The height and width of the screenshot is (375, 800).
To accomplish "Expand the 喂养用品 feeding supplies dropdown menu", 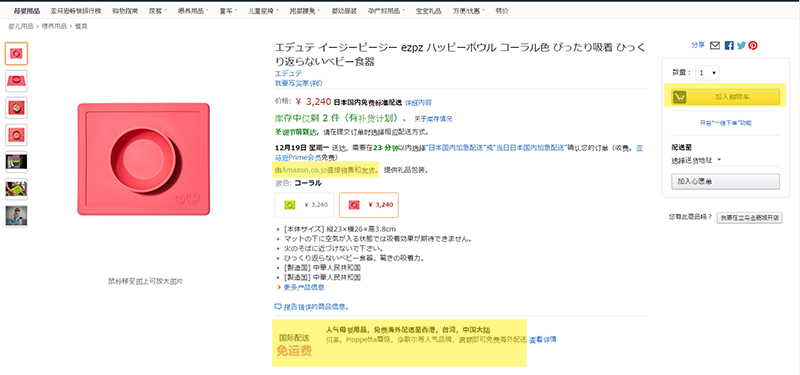I will coord(193,11).
